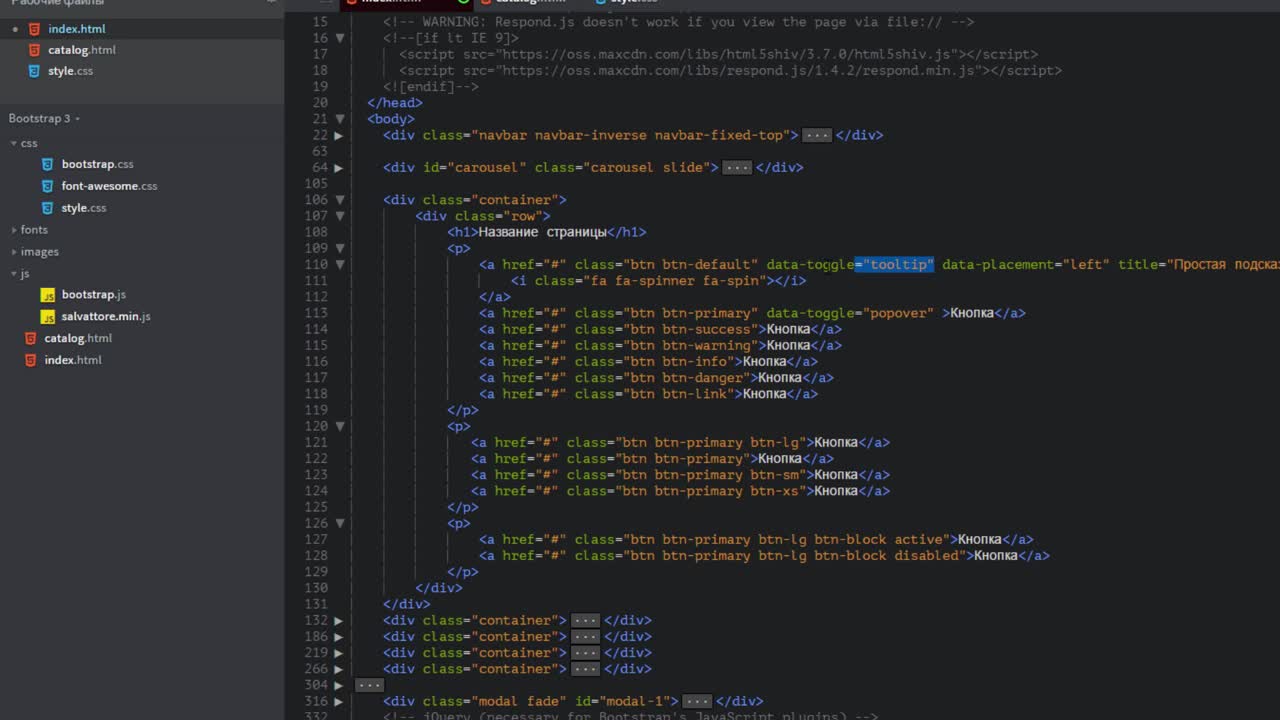Click "btn btn-danger" class on line 117
Viewport: 1280px width, 720px height.
(x=687, y=378)
